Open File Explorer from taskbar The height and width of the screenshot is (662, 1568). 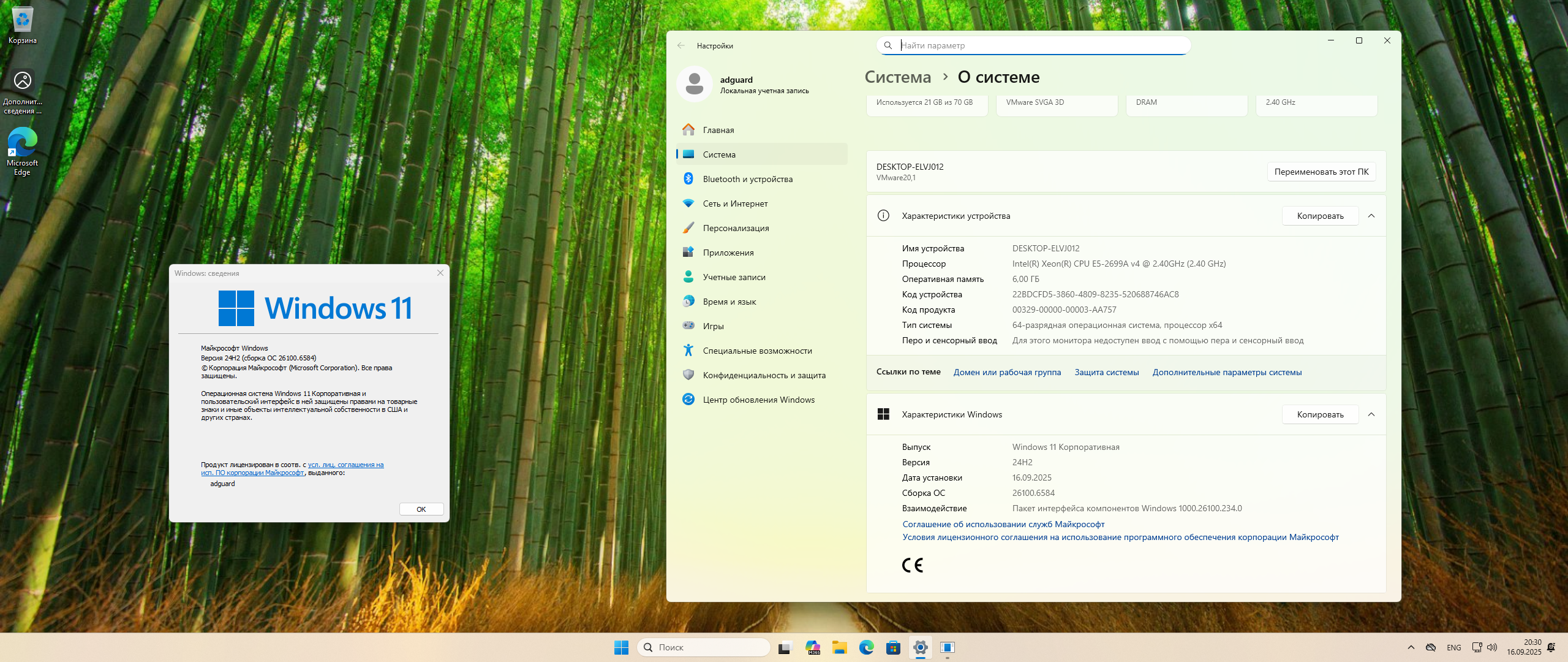[839, 647]
